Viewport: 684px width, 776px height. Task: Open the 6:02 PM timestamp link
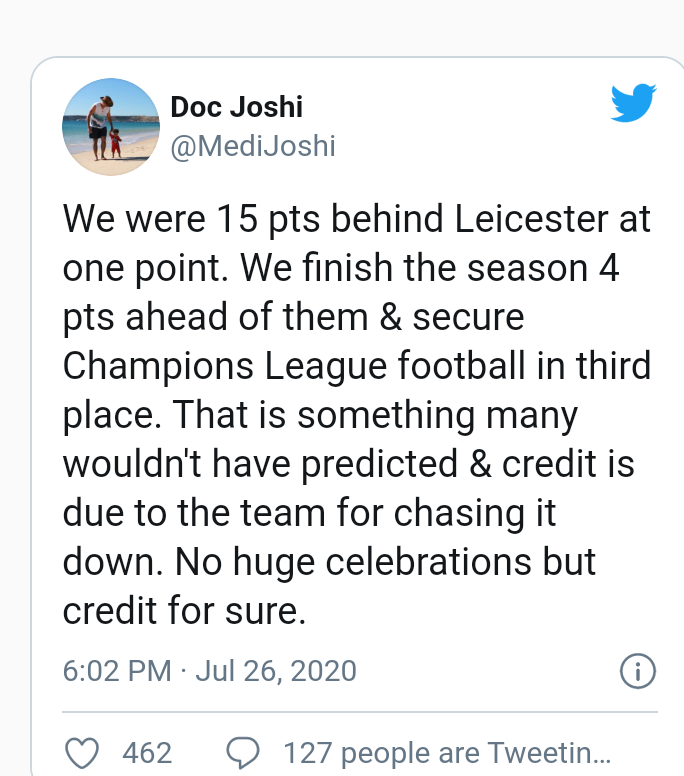pyautogui.click(x=117, y=671)
